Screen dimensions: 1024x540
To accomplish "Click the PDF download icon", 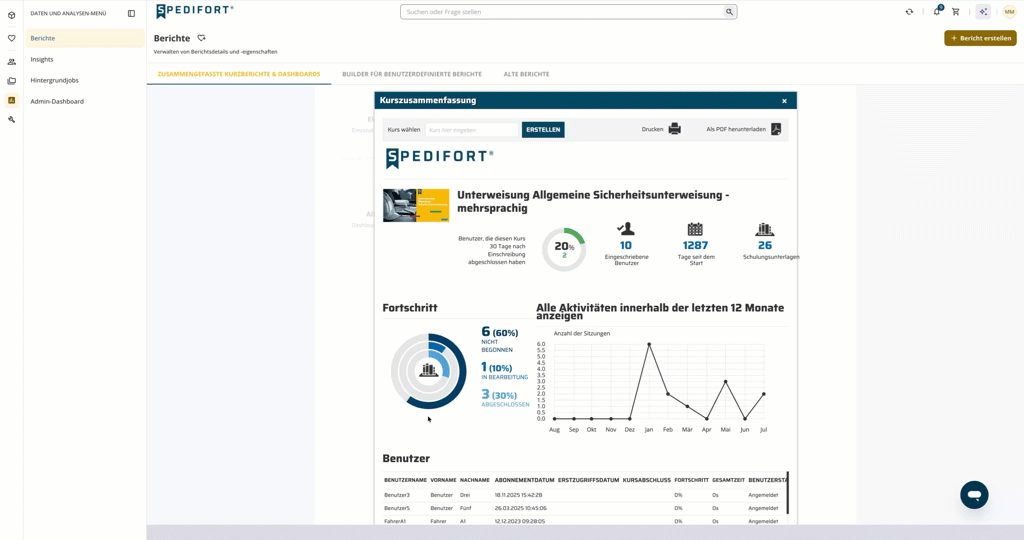I will (x=776, y=129).
